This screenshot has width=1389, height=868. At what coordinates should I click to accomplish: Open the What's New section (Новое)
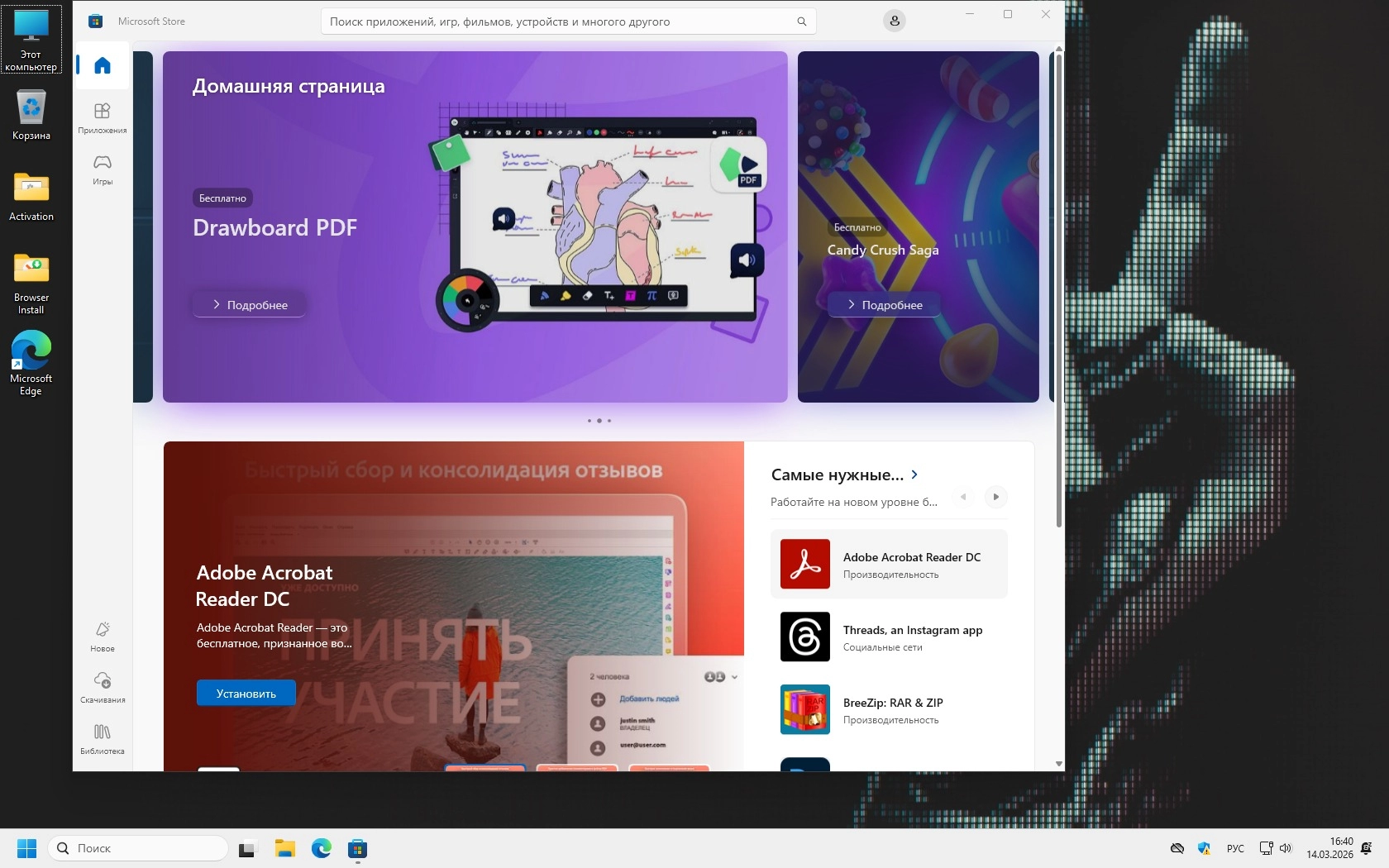[103, 637]
